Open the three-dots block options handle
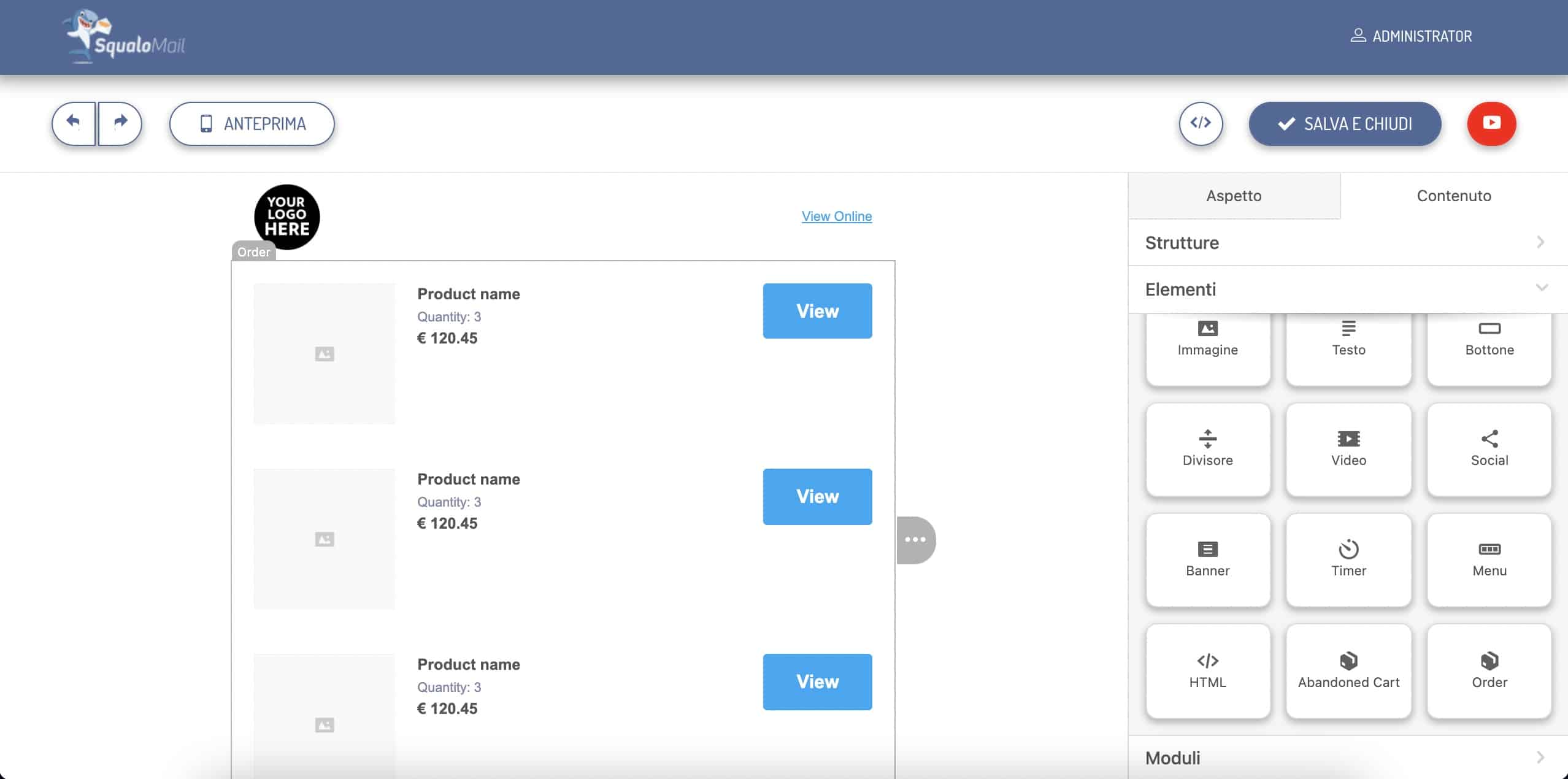 915,540
